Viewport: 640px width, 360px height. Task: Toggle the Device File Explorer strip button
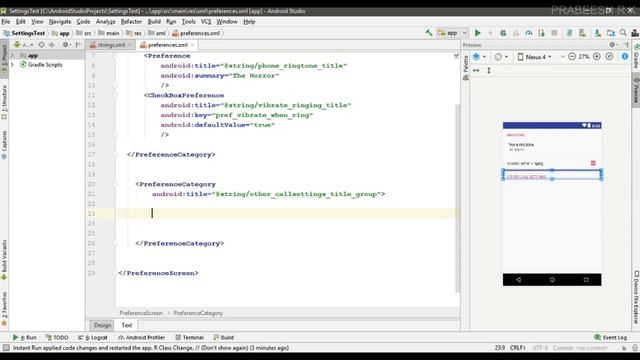pos(636,297)
